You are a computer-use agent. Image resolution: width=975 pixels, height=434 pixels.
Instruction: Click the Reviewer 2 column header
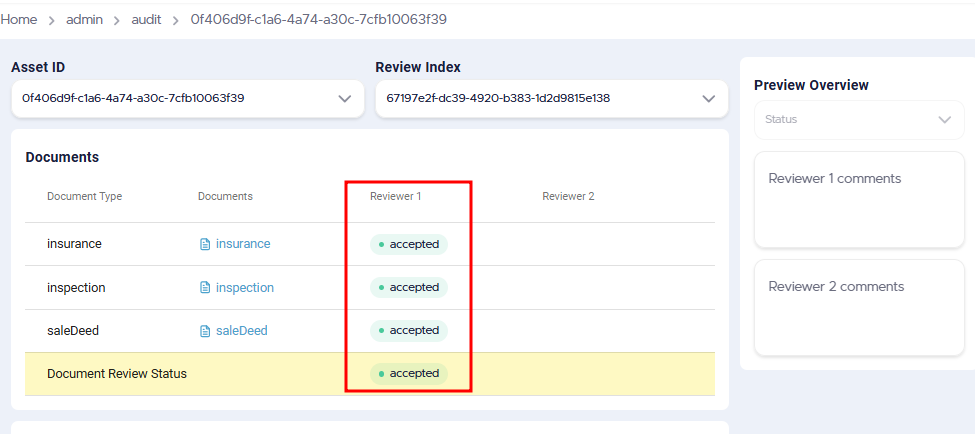pyautogui.click(x=568, y=196)
